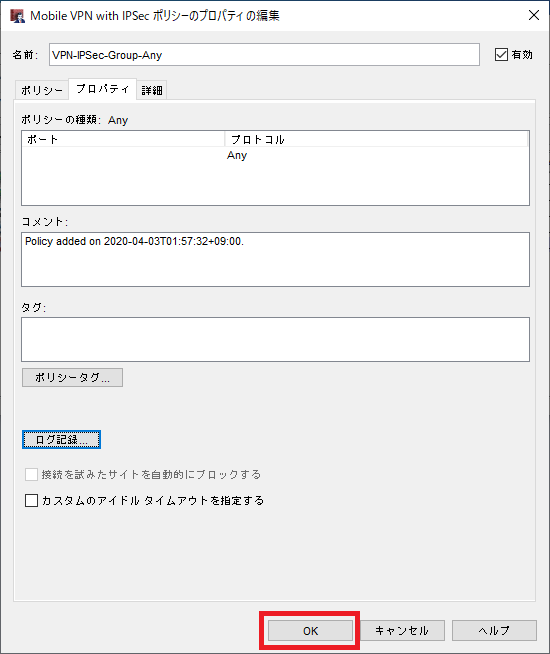Screen dimensions: 550x654
Task: Toggle the 有効 checkbox
Action: pos(501,55)
